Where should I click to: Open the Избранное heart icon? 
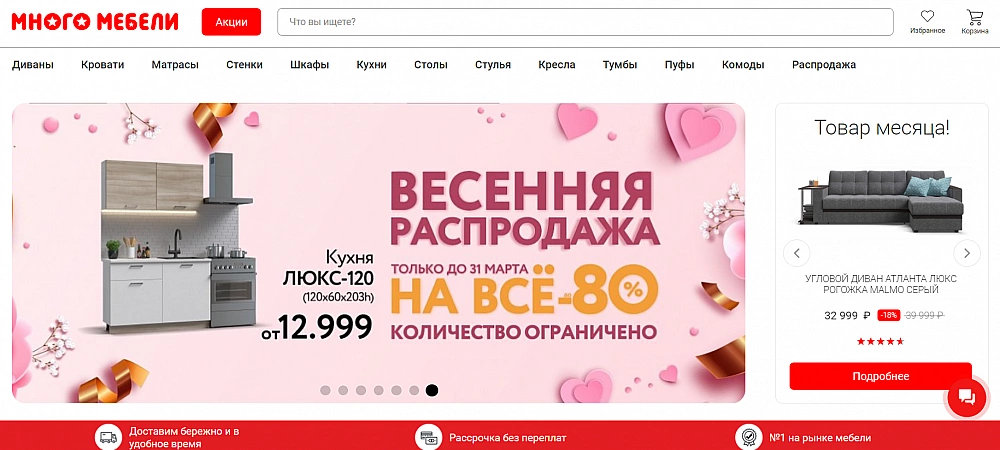pos(927,17)
